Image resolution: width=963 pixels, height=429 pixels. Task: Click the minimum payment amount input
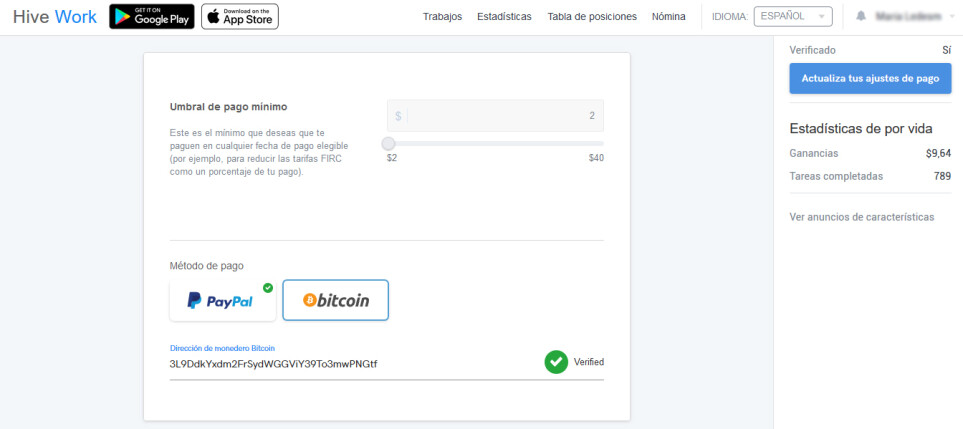coord(495,115)
